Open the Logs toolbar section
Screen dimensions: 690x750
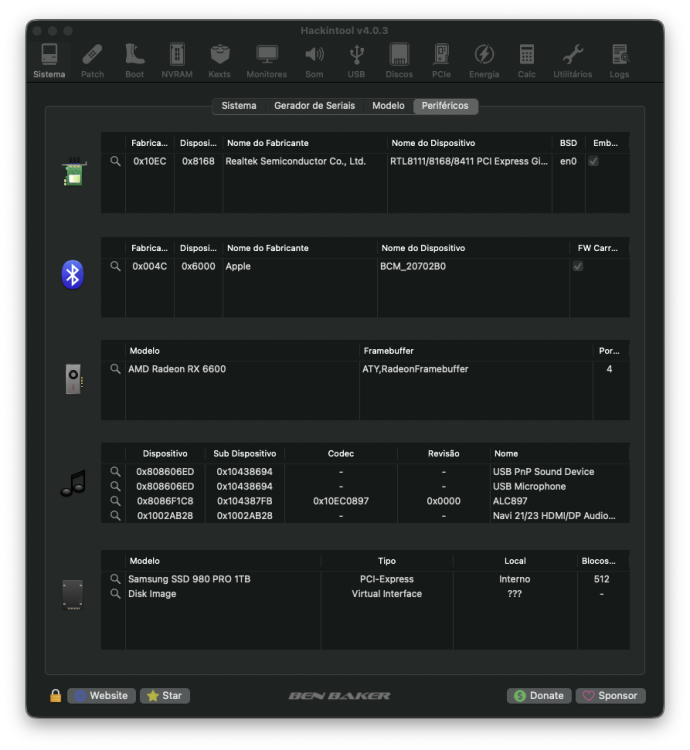(x=619, y=61)
